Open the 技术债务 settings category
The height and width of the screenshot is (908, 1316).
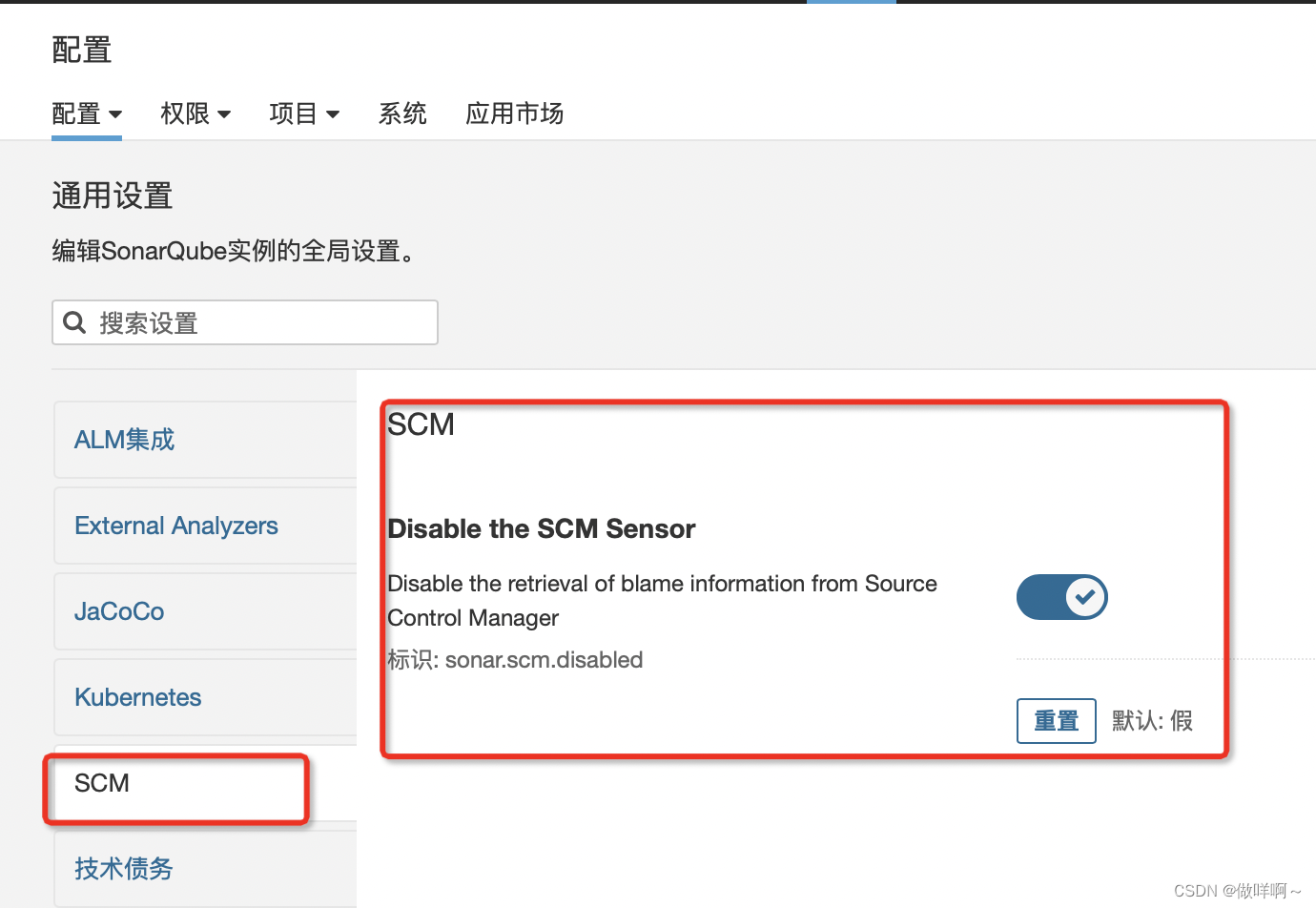pos(205,868)
